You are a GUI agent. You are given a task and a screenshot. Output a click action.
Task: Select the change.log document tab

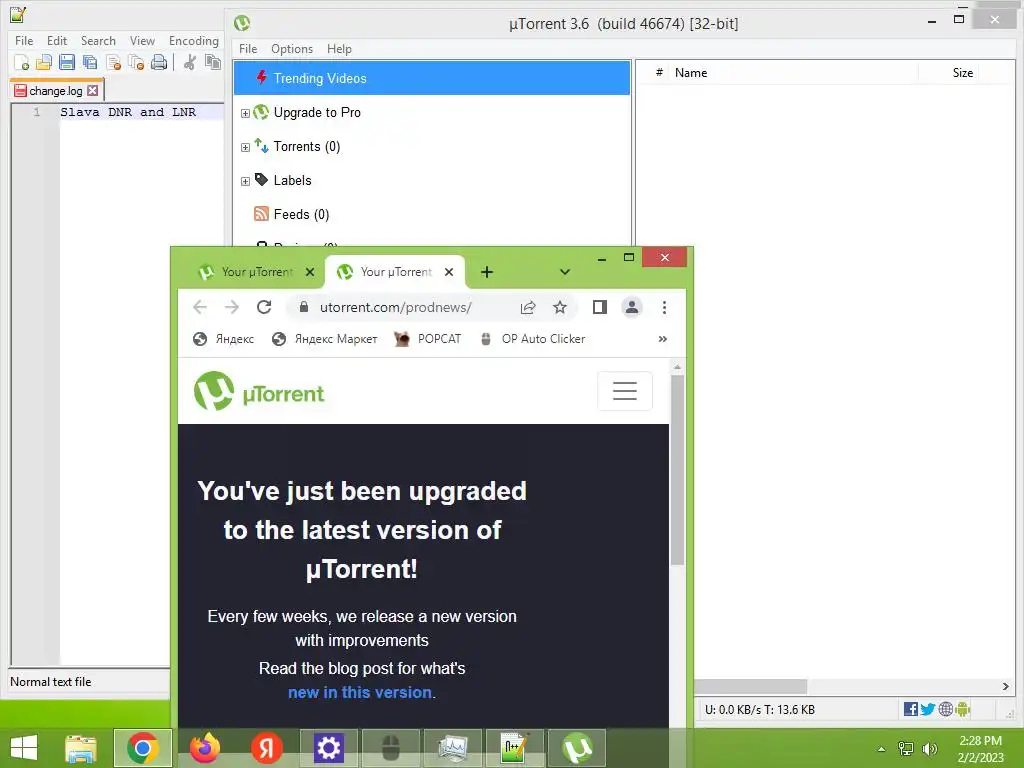click(x=56, y=91)
